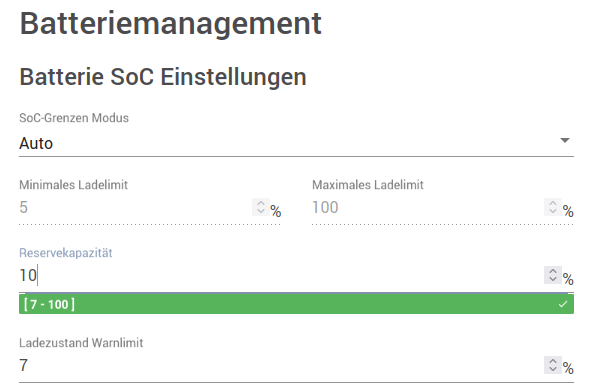The height and width of the screenshot is (383, 595).
Task: Click the Maximales Ladelimit field showing 100
Action: (428, 208)
